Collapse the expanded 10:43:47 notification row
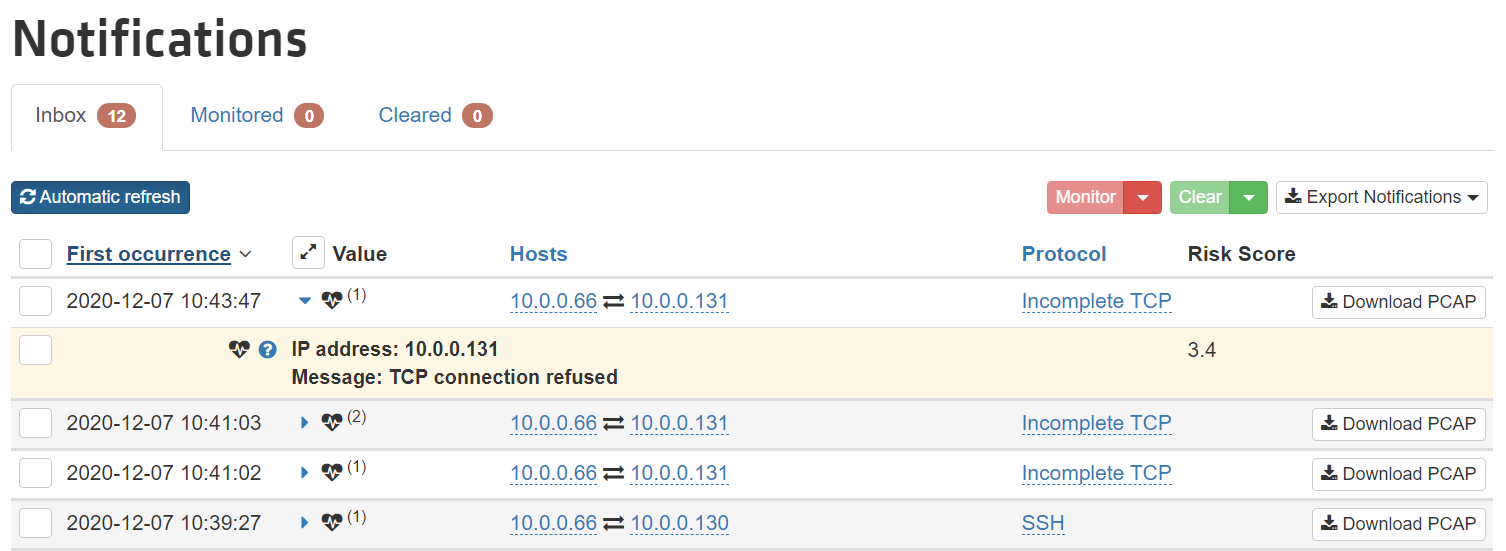1506x551 pixels. (x=305, y=301)
